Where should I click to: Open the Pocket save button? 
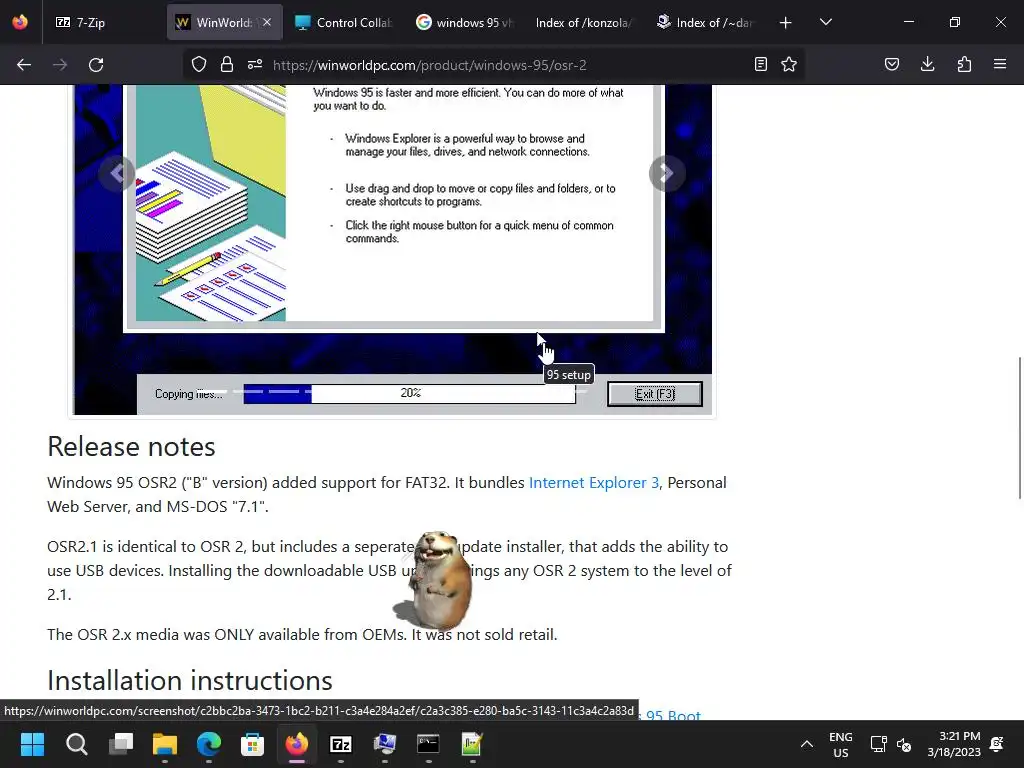click(892, 65)
